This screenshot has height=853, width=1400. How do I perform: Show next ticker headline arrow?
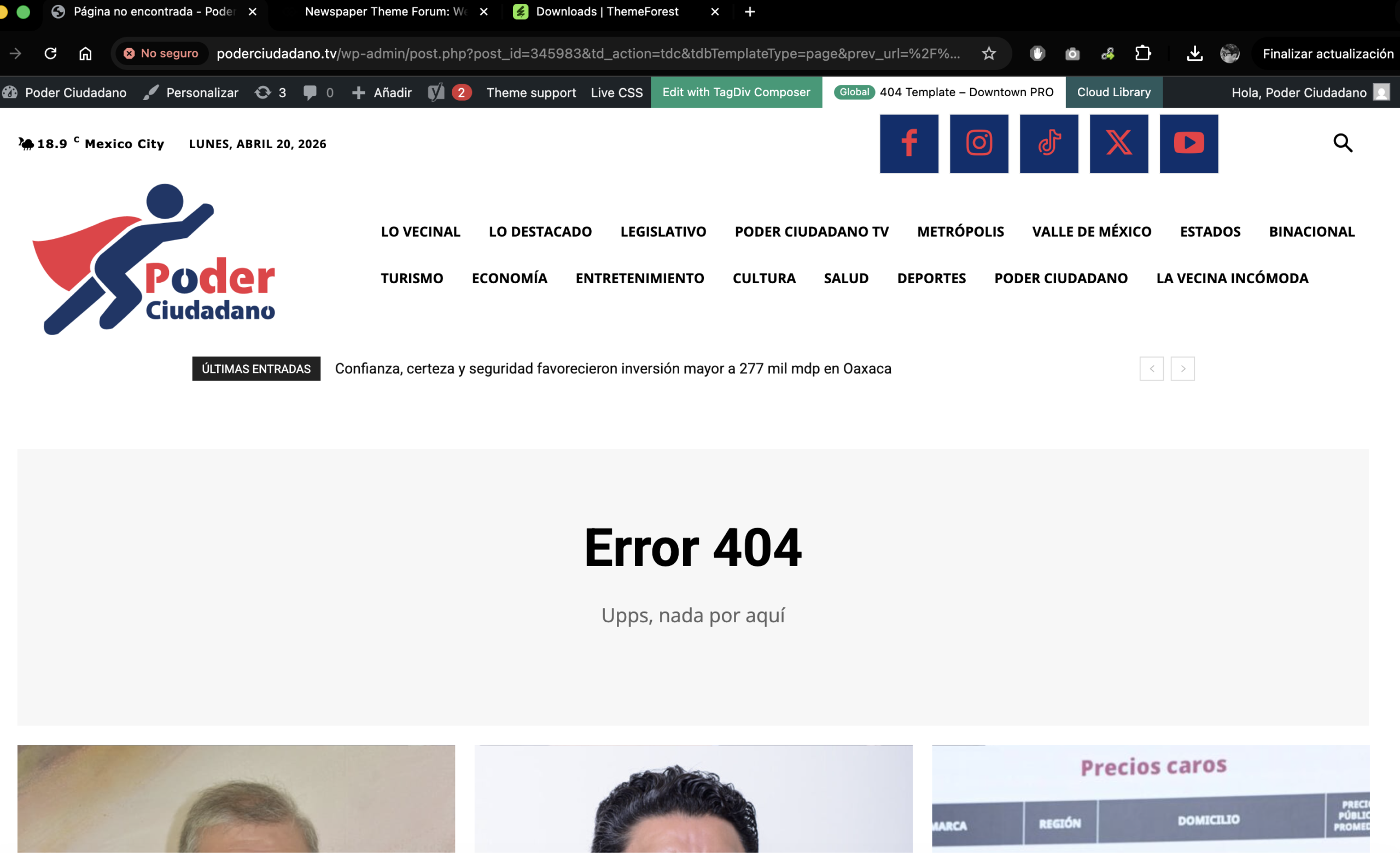(x=1182, y=369)
